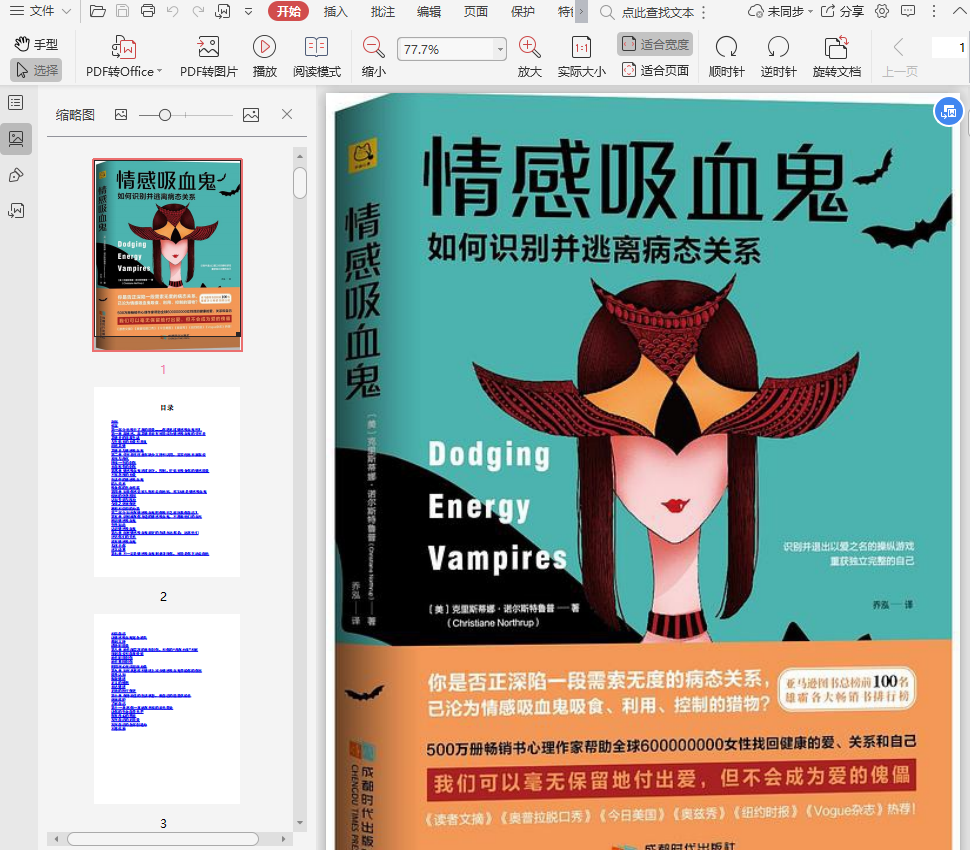Image resolution: width=970 pixels, height=850 pixels.
Task: Open PDF转图片 conversion tool
Action: pyautogui.click(x=208, y=47)
